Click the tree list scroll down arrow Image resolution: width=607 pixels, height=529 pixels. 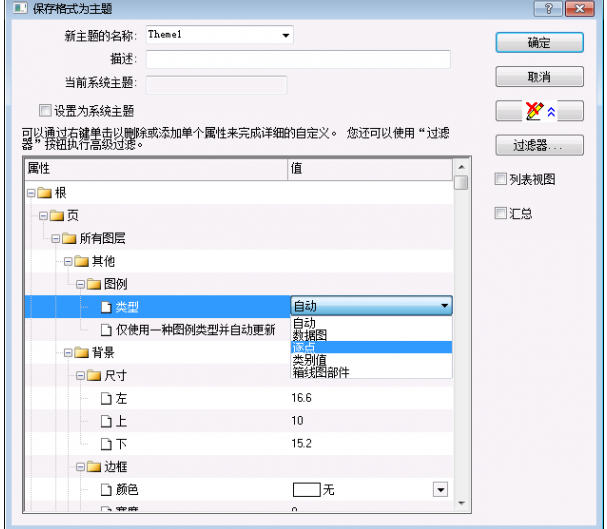[461, 503]
